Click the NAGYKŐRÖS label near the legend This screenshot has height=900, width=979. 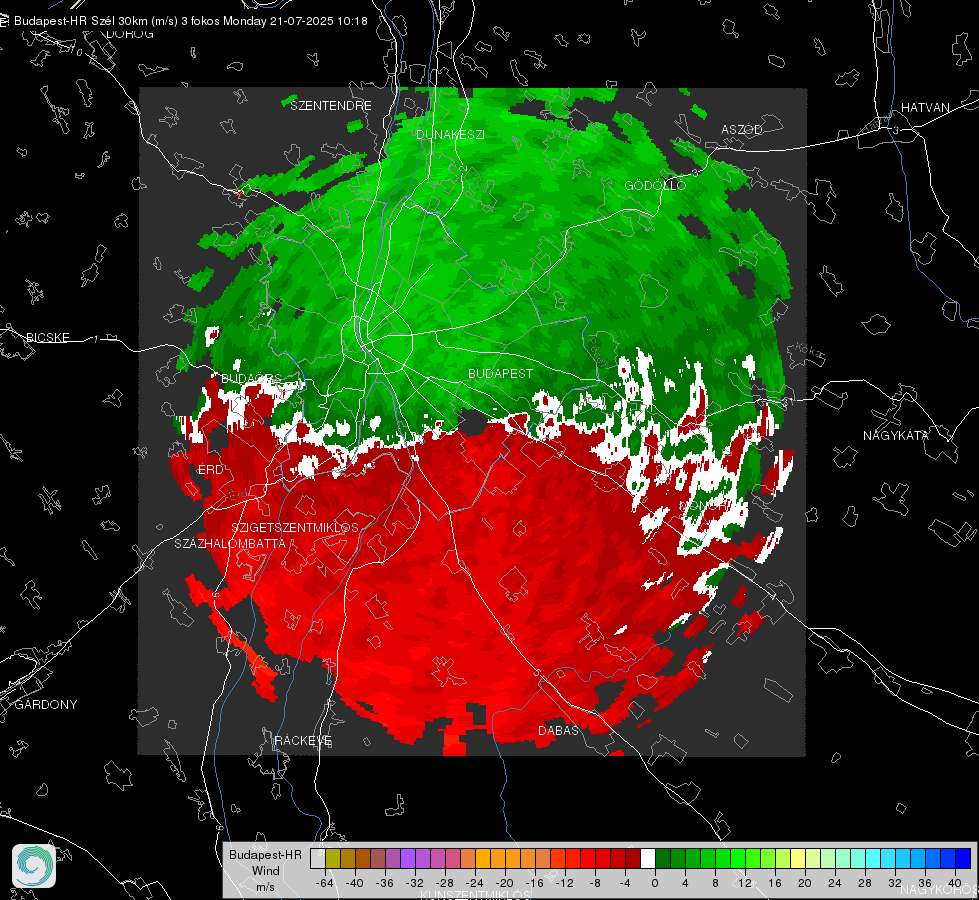[x=938, y=889]
